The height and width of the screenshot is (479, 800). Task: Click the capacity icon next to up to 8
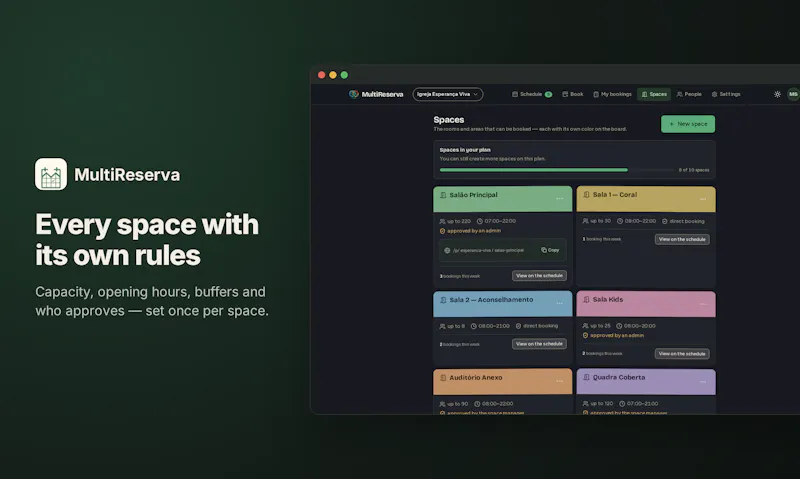pyautogui.click(x=442, y=326)
